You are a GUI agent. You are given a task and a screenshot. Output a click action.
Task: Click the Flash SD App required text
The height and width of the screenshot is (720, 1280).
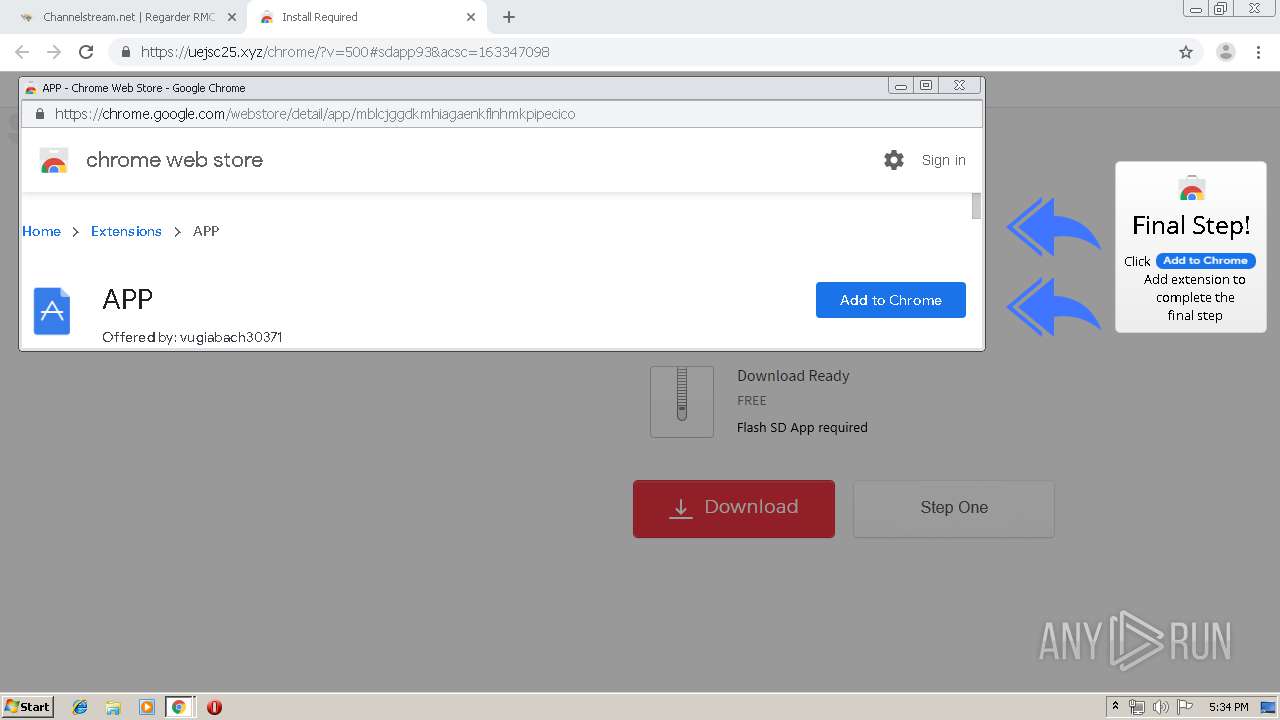[x=802, y=427]
